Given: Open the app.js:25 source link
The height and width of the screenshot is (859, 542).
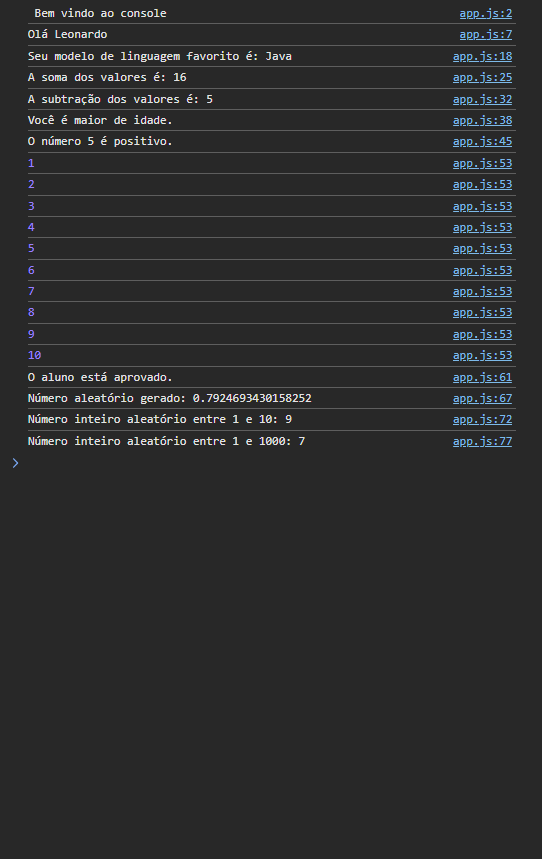Looking at the screenshot, I should click(482, 77).
